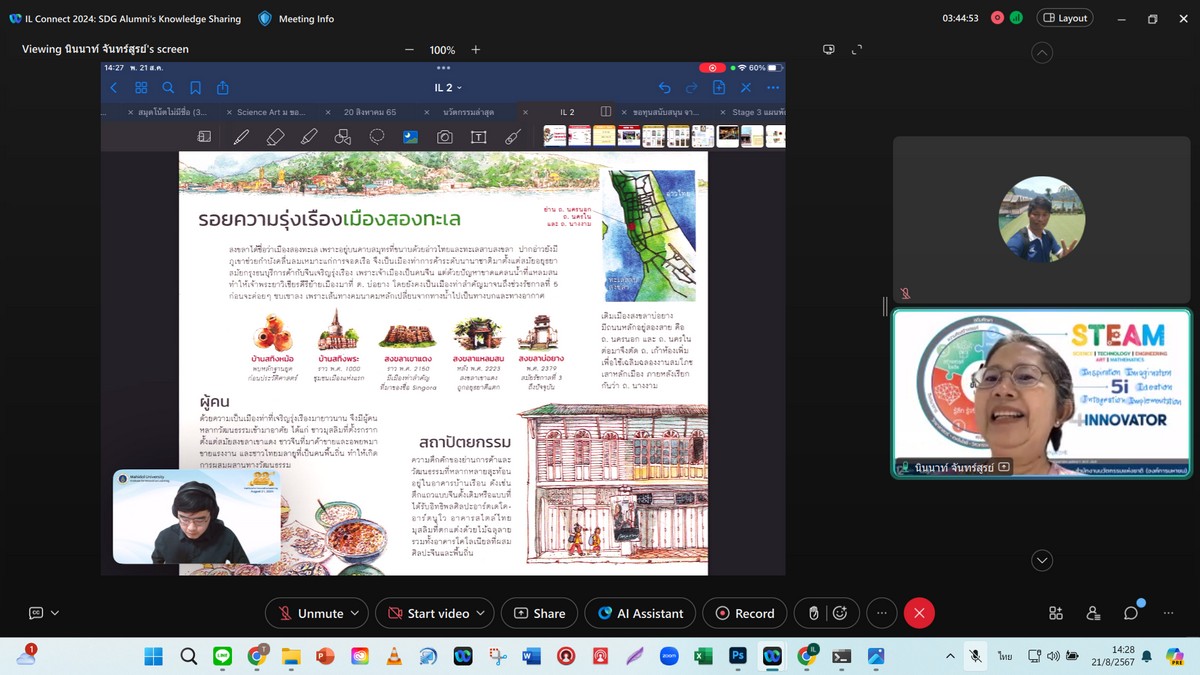Click the gesture recognition hand icon

click(814, 613)
